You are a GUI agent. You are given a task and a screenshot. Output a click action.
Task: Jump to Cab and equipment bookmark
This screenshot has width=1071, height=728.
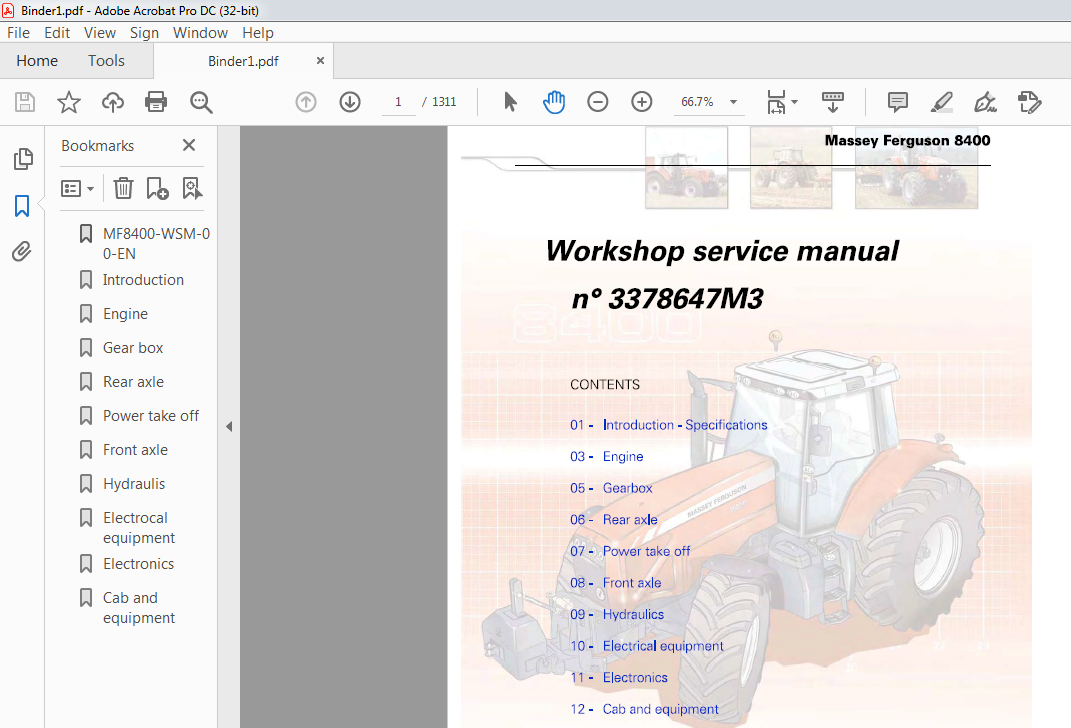pyautogui.click(x=139, y=608)
